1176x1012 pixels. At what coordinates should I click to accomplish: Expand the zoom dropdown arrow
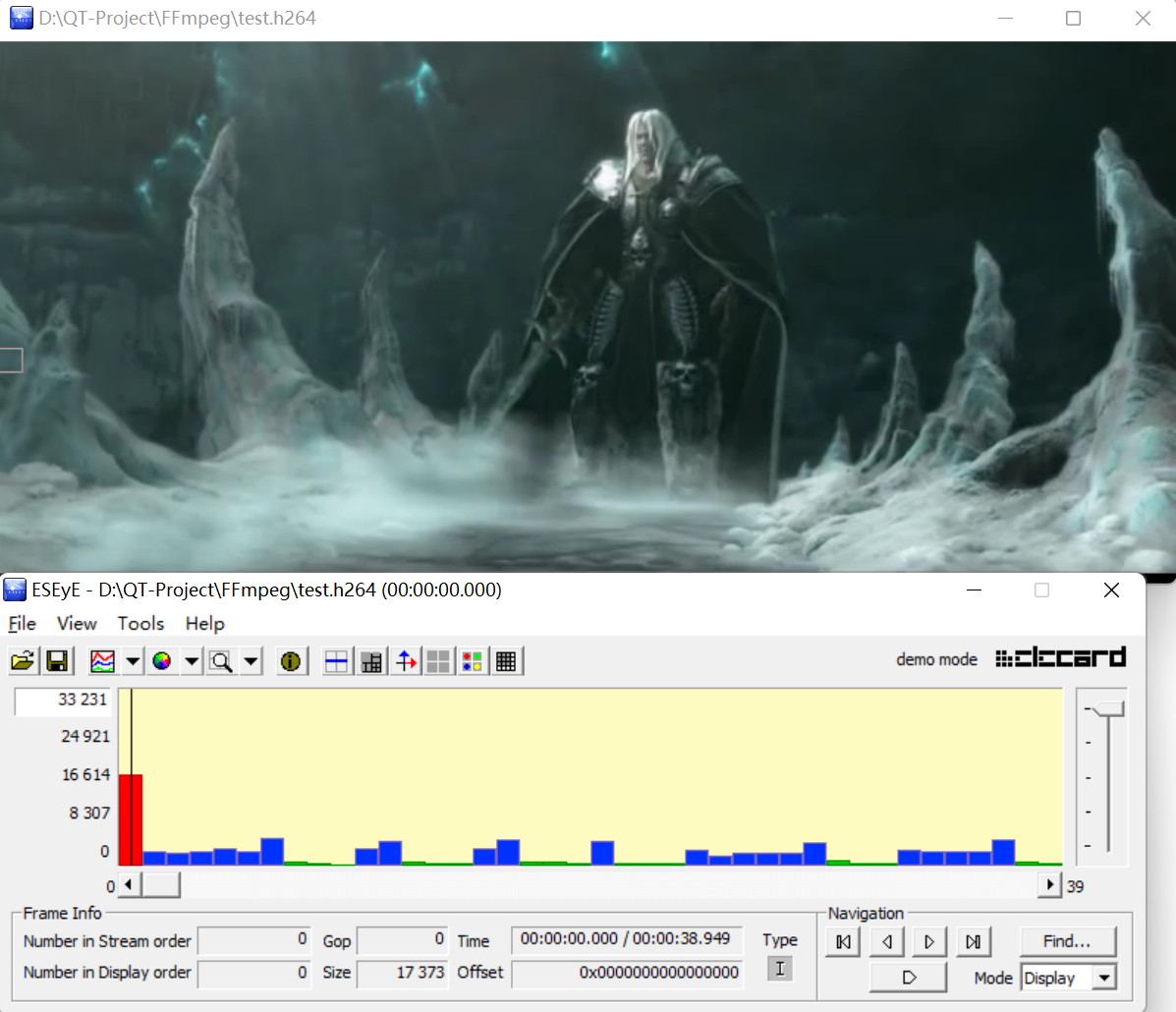251,661
